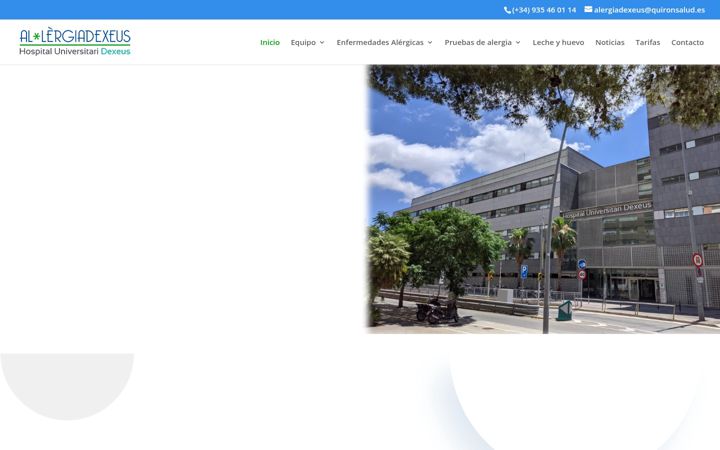Expand Enfermedades Alérgicas chevron arrow

tap(430, 42)
